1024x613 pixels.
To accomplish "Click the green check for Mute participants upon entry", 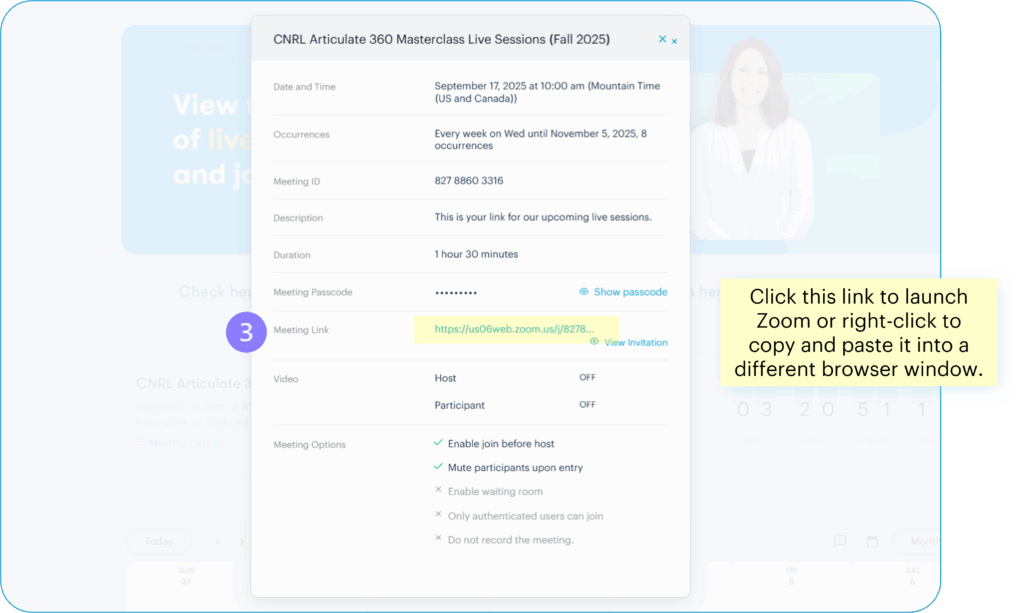I will tap(438, 467).
